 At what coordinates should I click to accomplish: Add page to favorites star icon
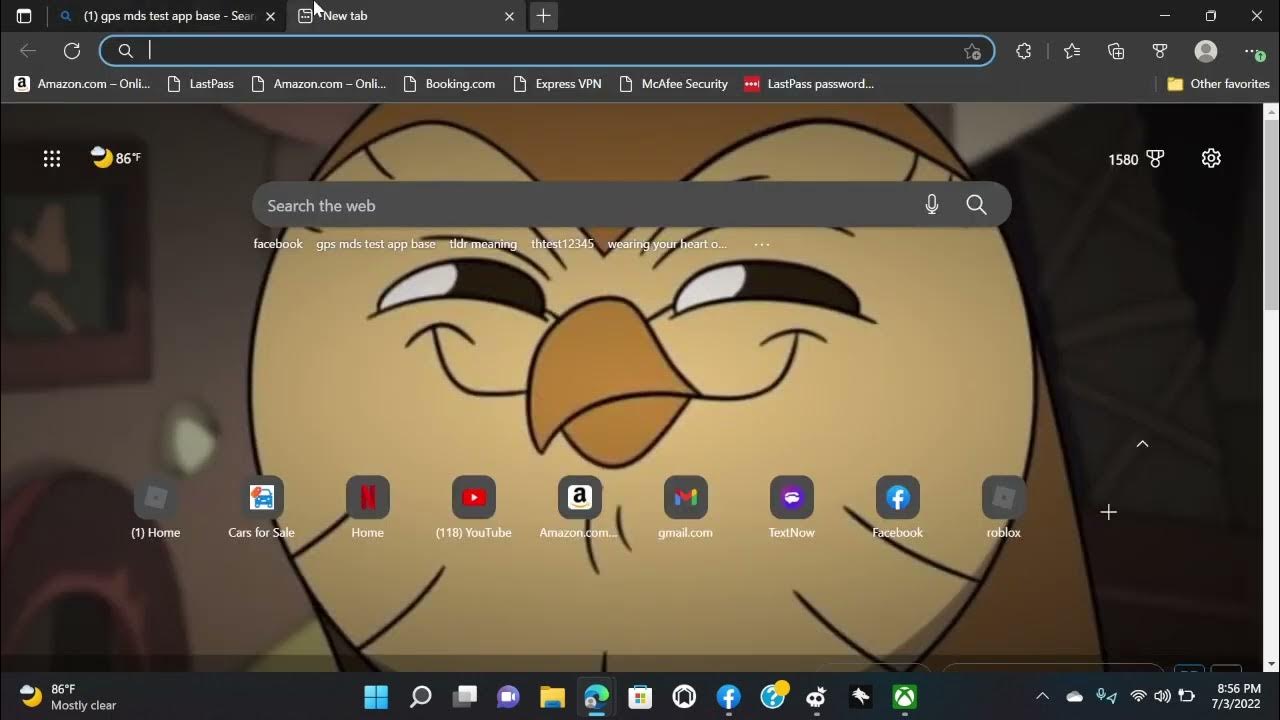pyautogui.click(x=972, y=51)
